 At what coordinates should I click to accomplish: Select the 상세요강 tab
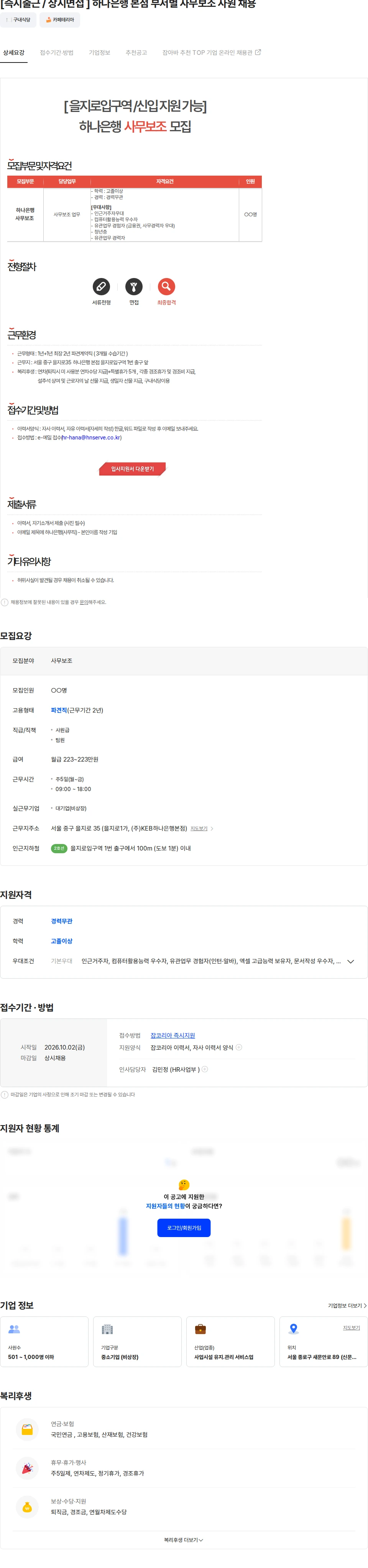click(x=14, y=53)
